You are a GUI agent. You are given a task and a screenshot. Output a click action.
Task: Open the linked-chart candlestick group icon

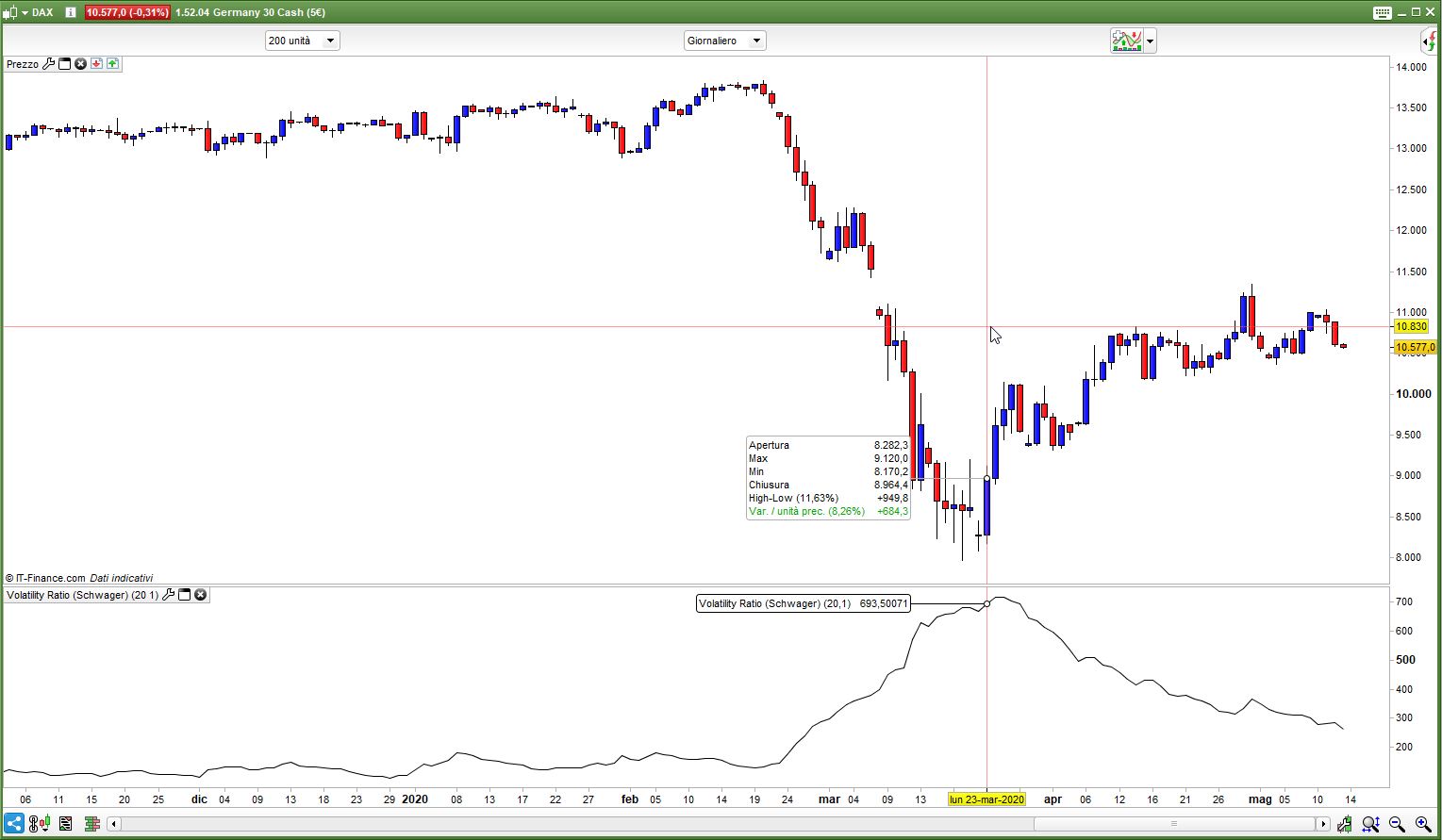[39, 824]
